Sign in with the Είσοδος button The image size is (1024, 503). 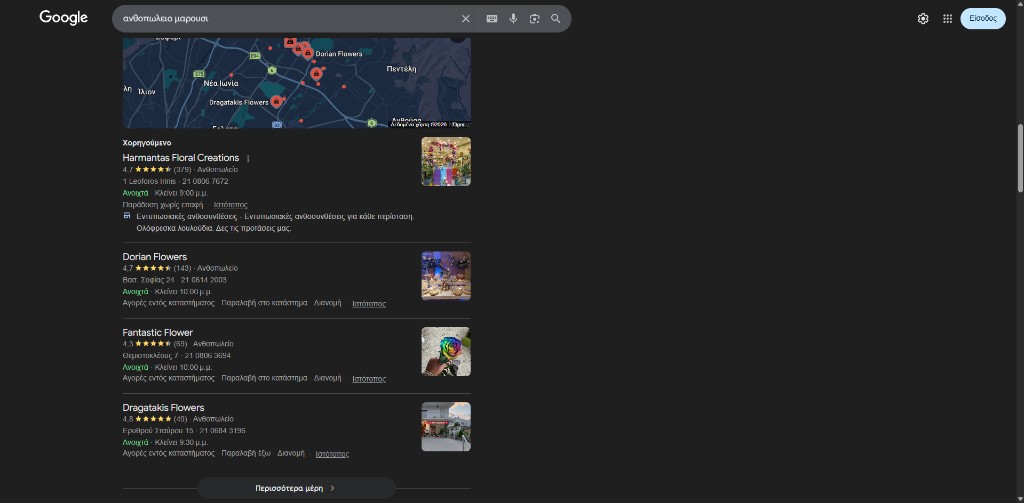[x=983, y=18]
